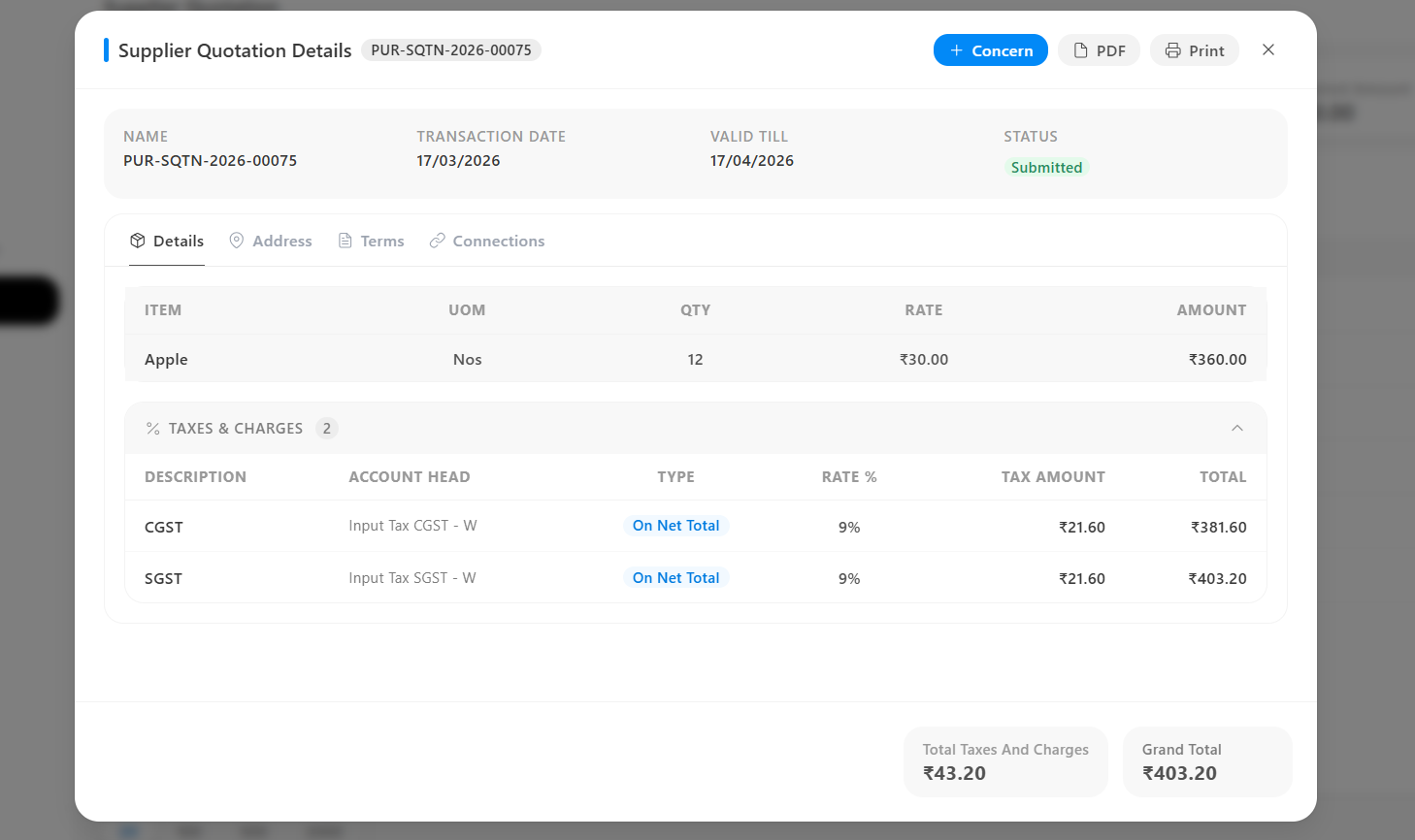
Task: Click Input Tax CGST - W account head
Action: coord(412,526)
